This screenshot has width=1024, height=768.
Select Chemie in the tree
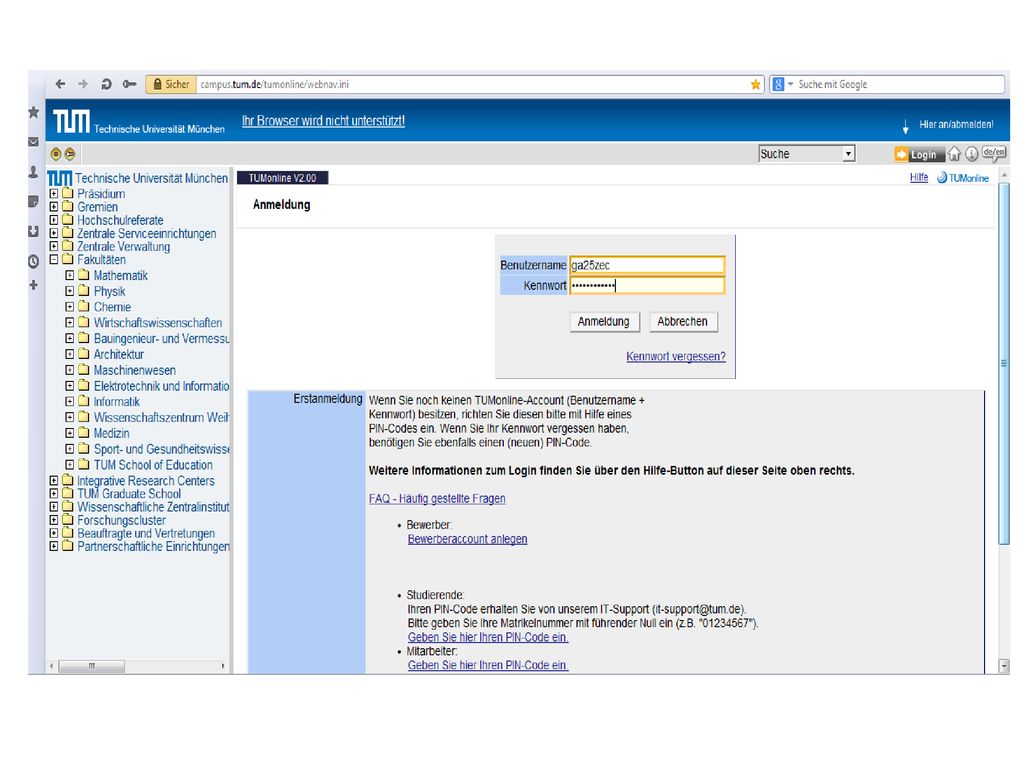pos(112,307)
